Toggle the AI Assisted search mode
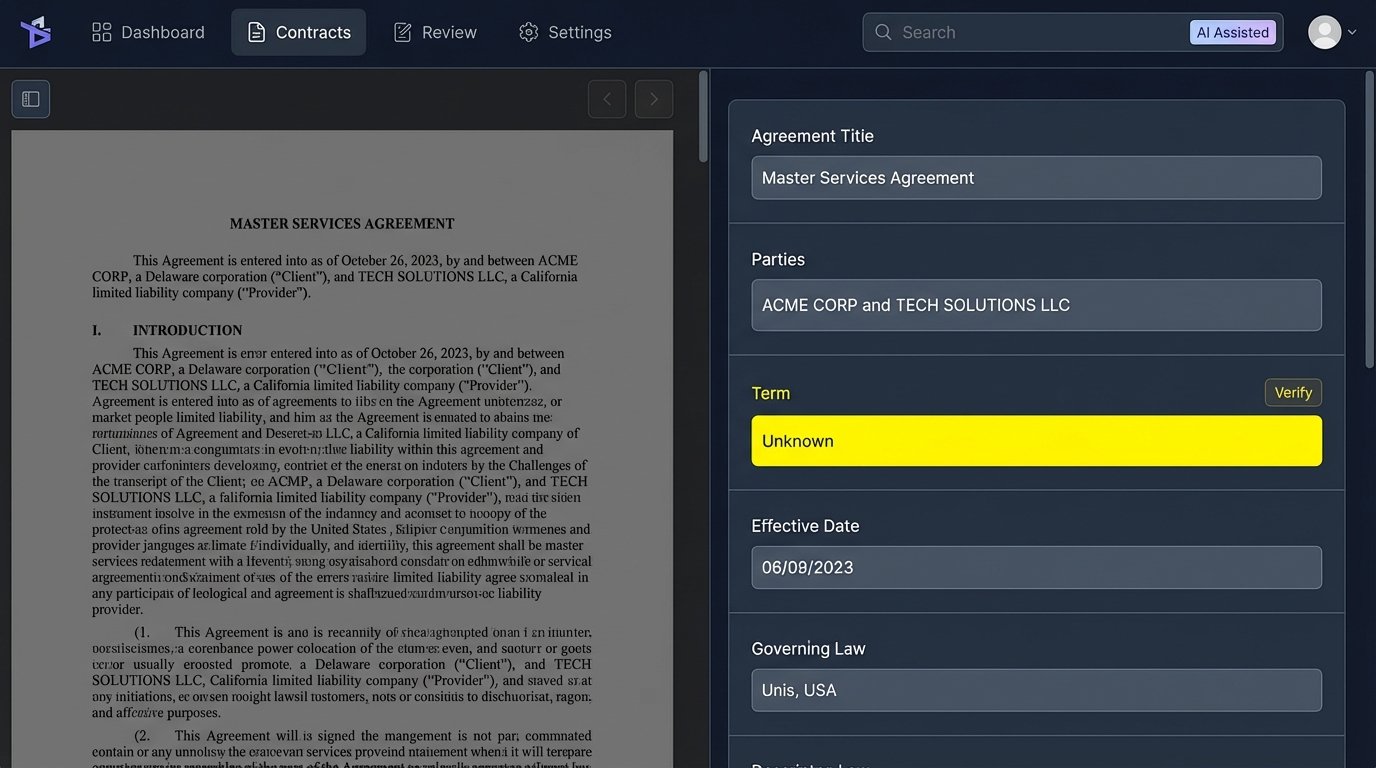This screenshot has width=1376, height=768. point(1232,31)
